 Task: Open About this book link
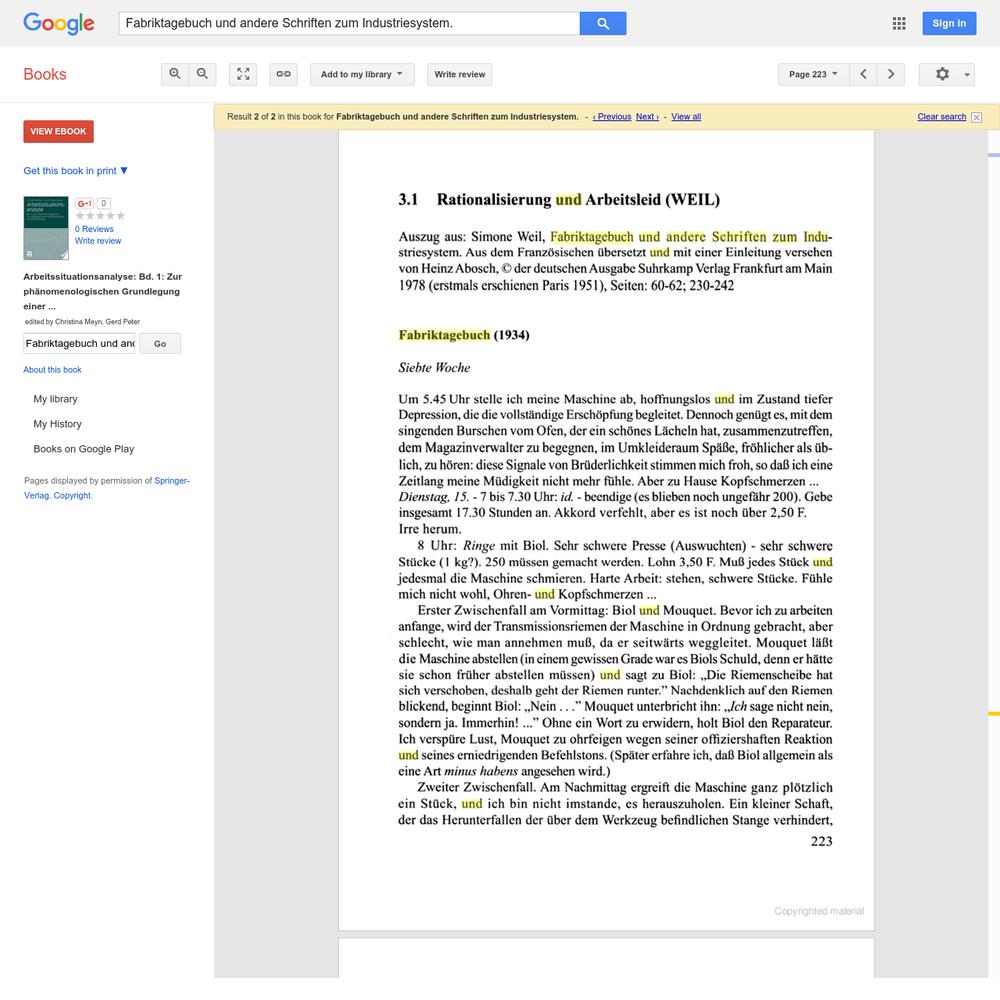pos(52,370)
